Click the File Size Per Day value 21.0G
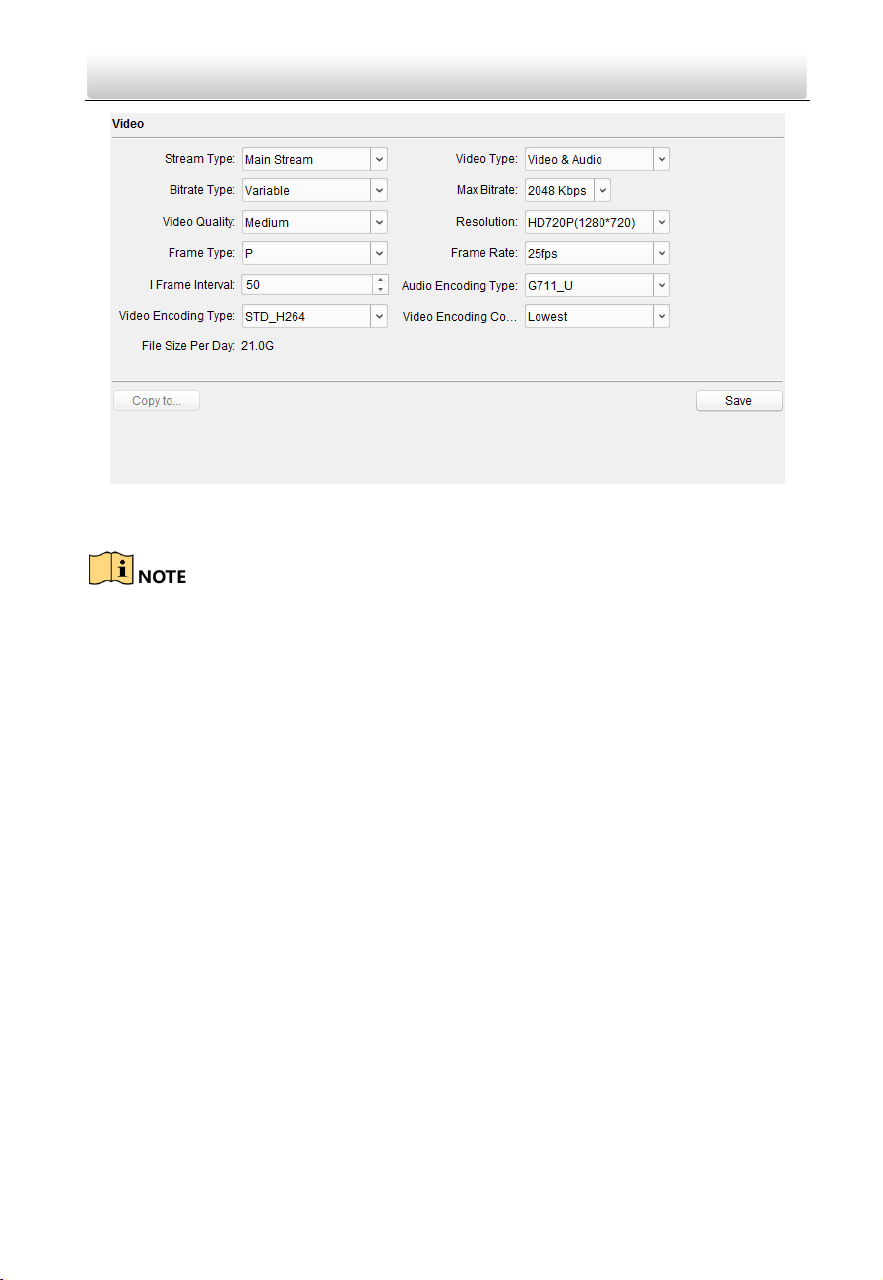The image size is (883, 1280). pyautogui.click(x=258, y=348)
